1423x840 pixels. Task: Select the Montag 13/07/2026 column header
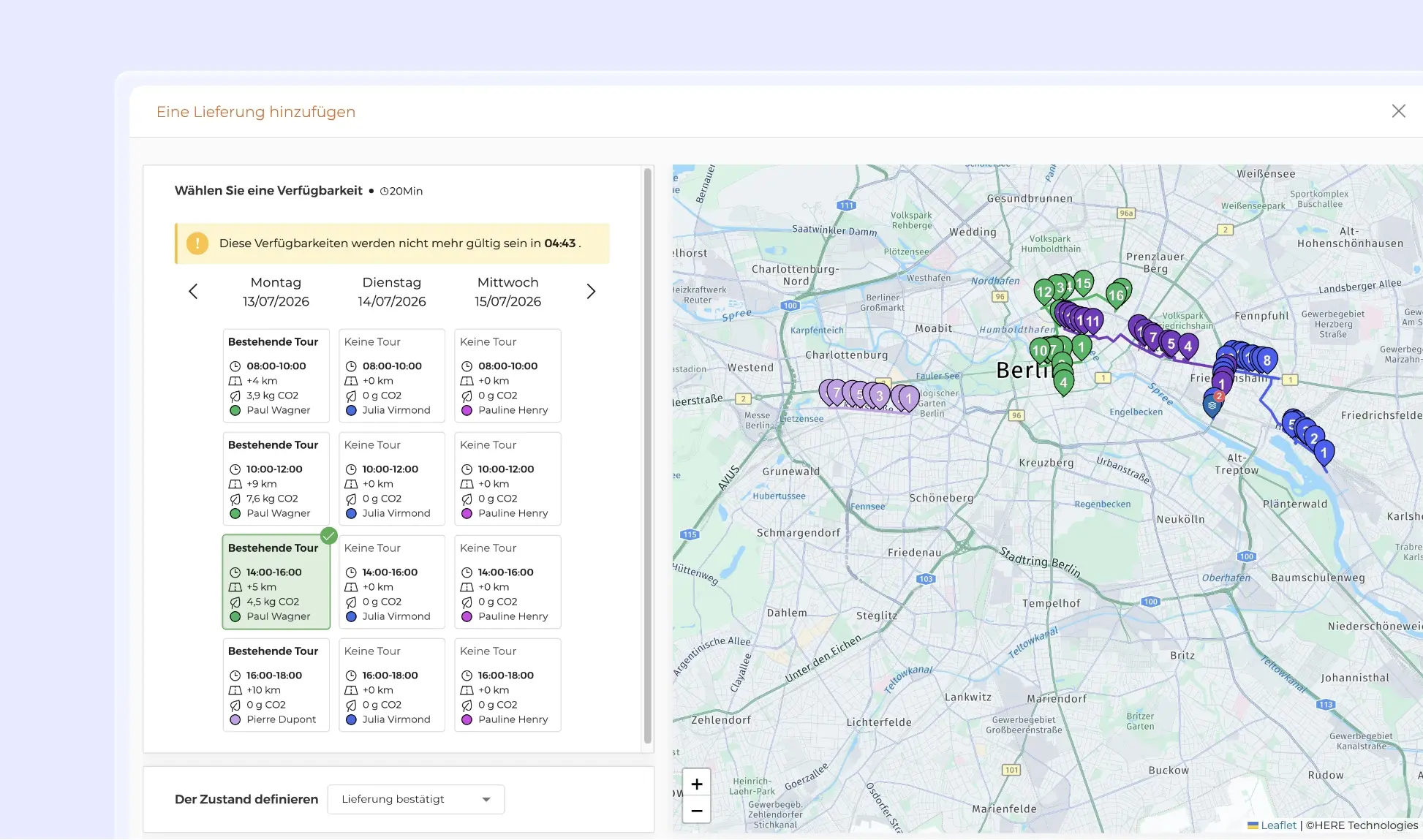(x=276, y=292)
